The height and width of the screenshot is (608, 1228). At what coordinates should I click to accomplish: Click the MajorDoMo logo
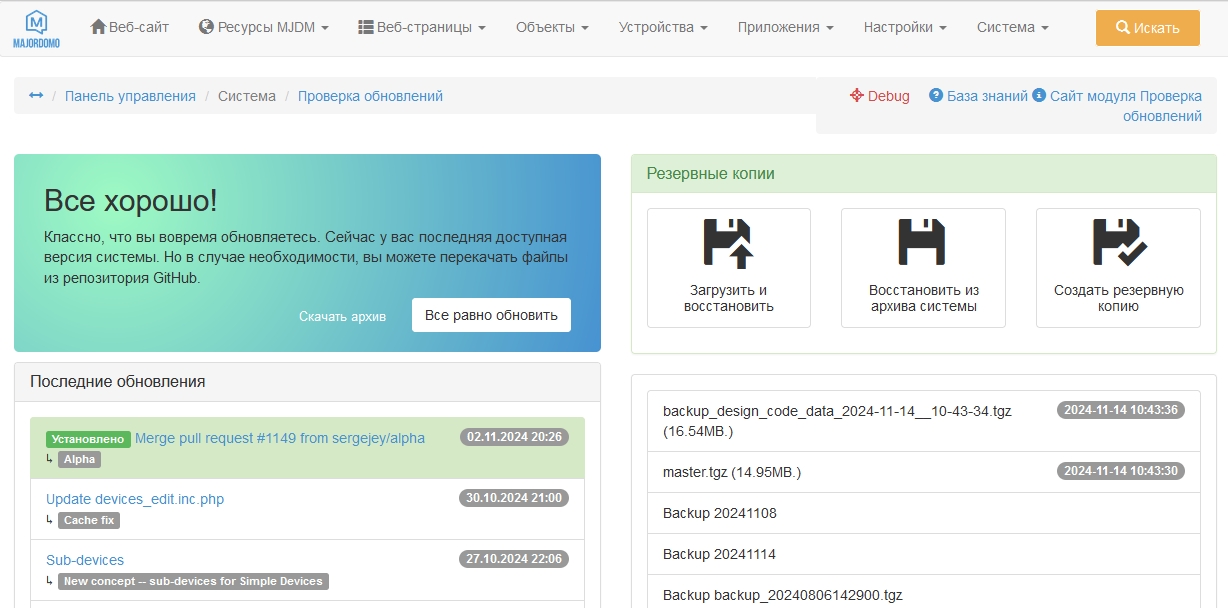coord(36,28)
